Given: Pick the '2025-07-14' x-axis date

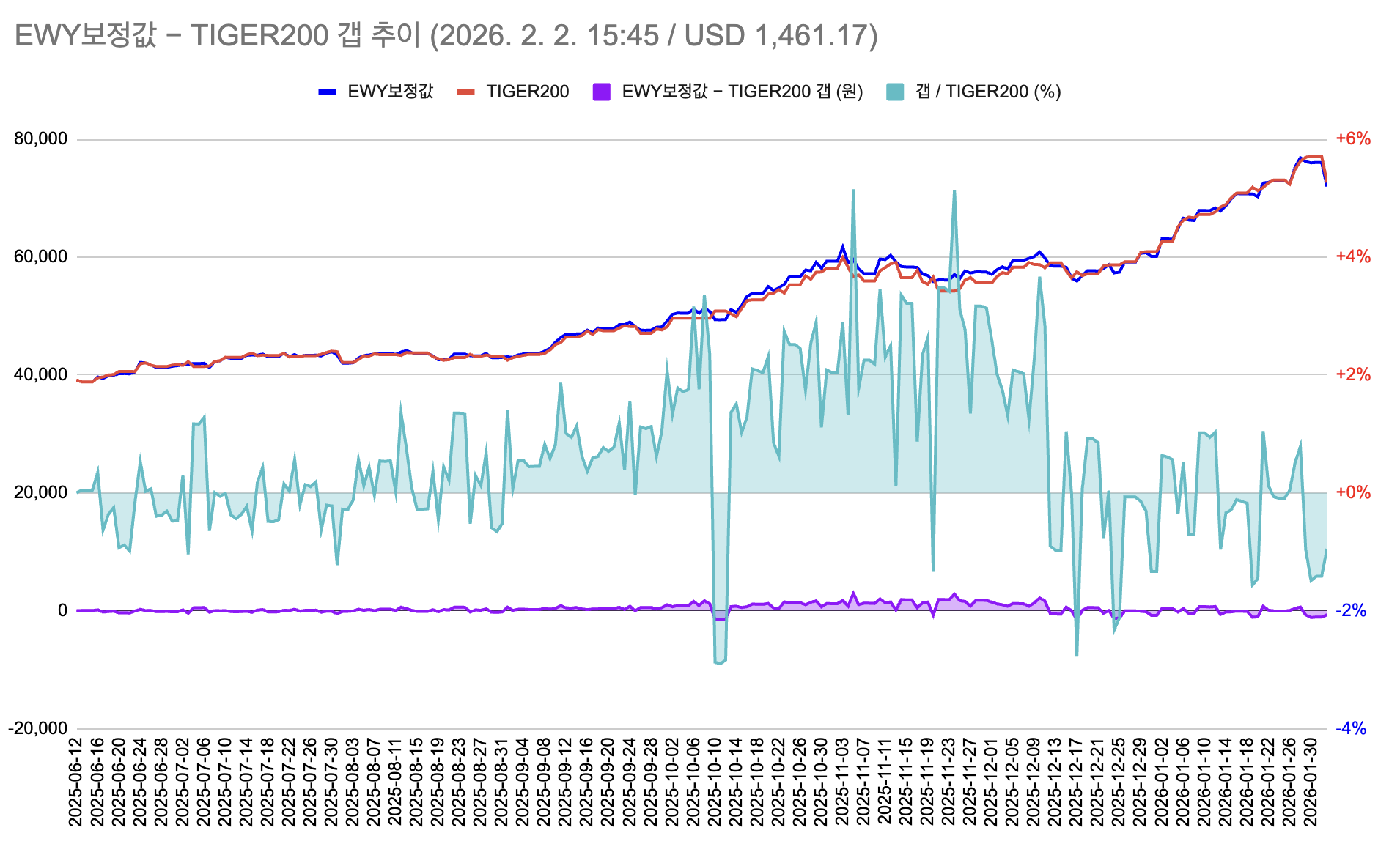Looking at the screenshot, I should 246,782.
